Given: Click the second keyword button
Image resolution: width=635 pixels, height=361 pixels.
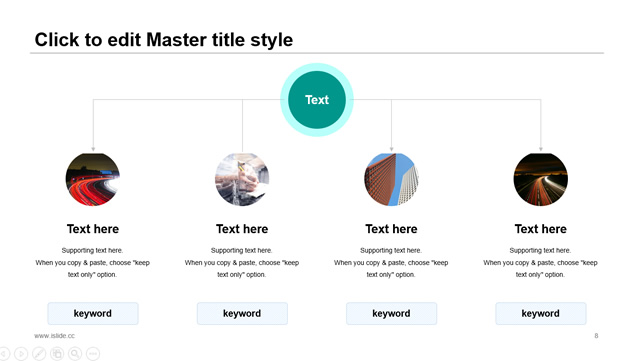Looking at the screenshot, I should (x=242, y=313).
